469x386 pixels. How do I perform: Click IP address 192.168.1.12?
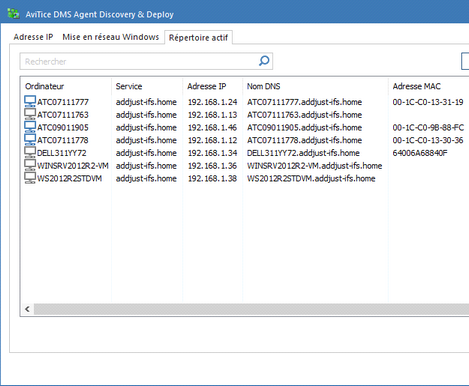pos(212,140)
